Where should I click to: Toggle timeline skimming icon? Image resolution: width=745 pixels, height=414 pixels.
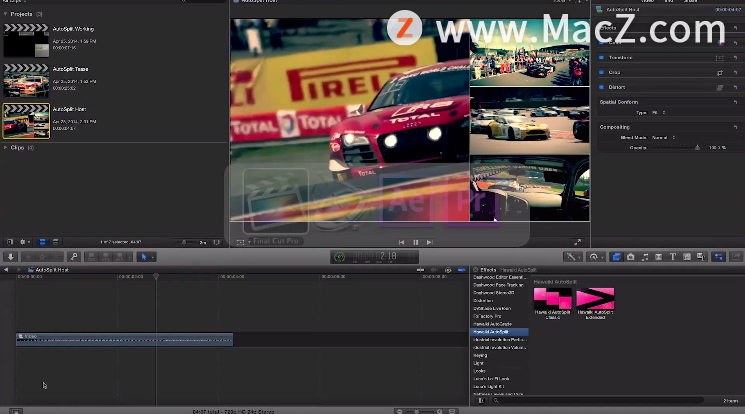[420, 270]
